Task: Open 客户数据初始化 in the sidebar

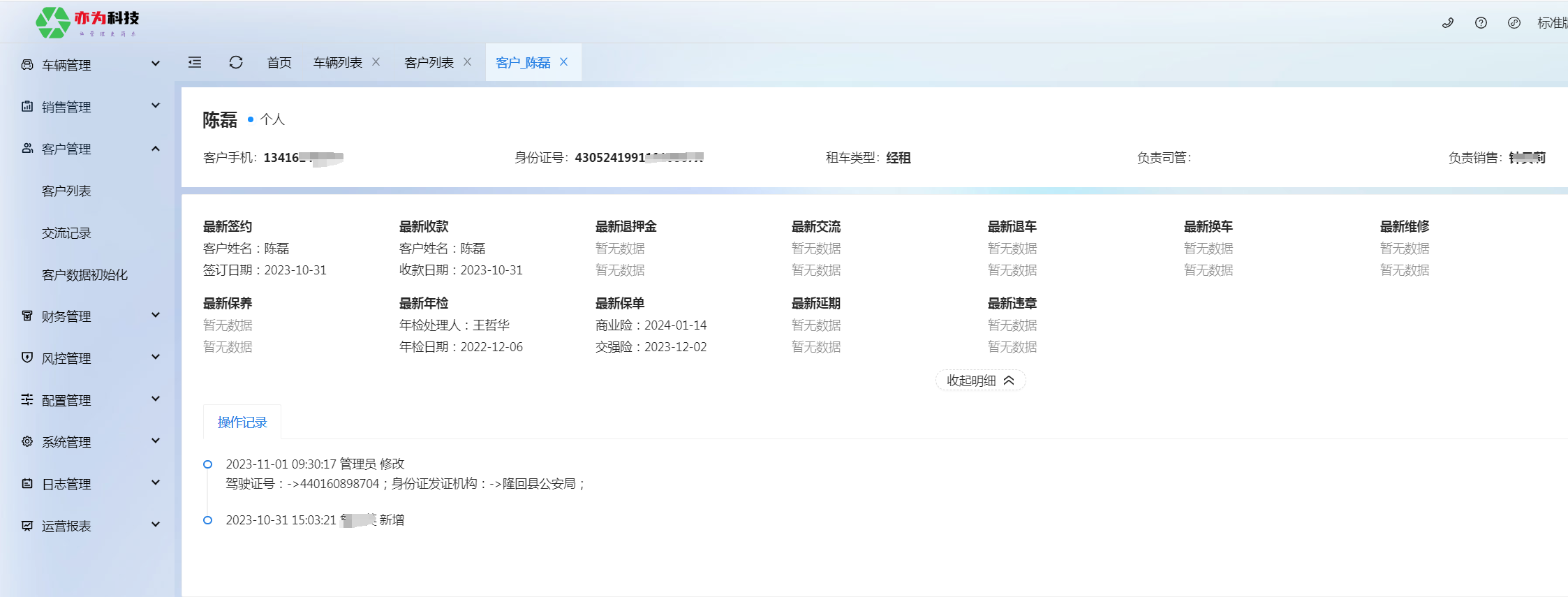Action: 84,274
